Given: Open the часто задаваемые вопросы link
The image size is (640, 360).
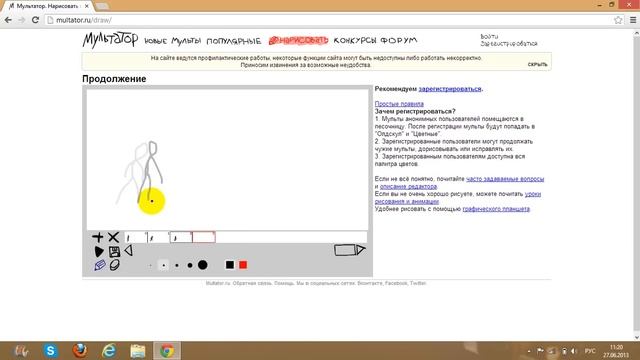Looking at the screenshot, I should click(x=505, y=179).
